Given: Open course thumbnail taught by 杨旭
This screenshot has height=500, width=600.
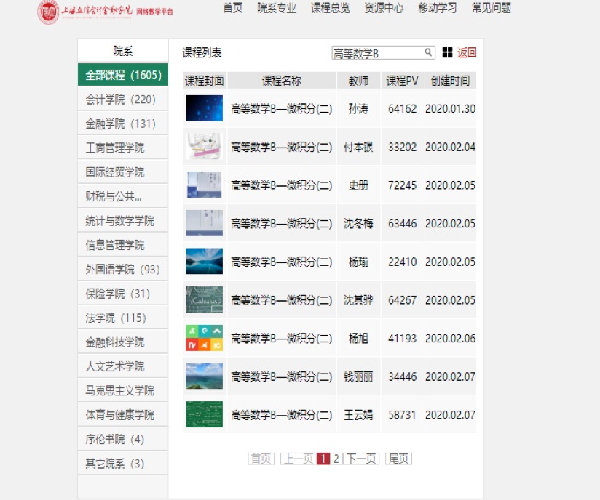Looking at the screenshot, I should 204,338.
